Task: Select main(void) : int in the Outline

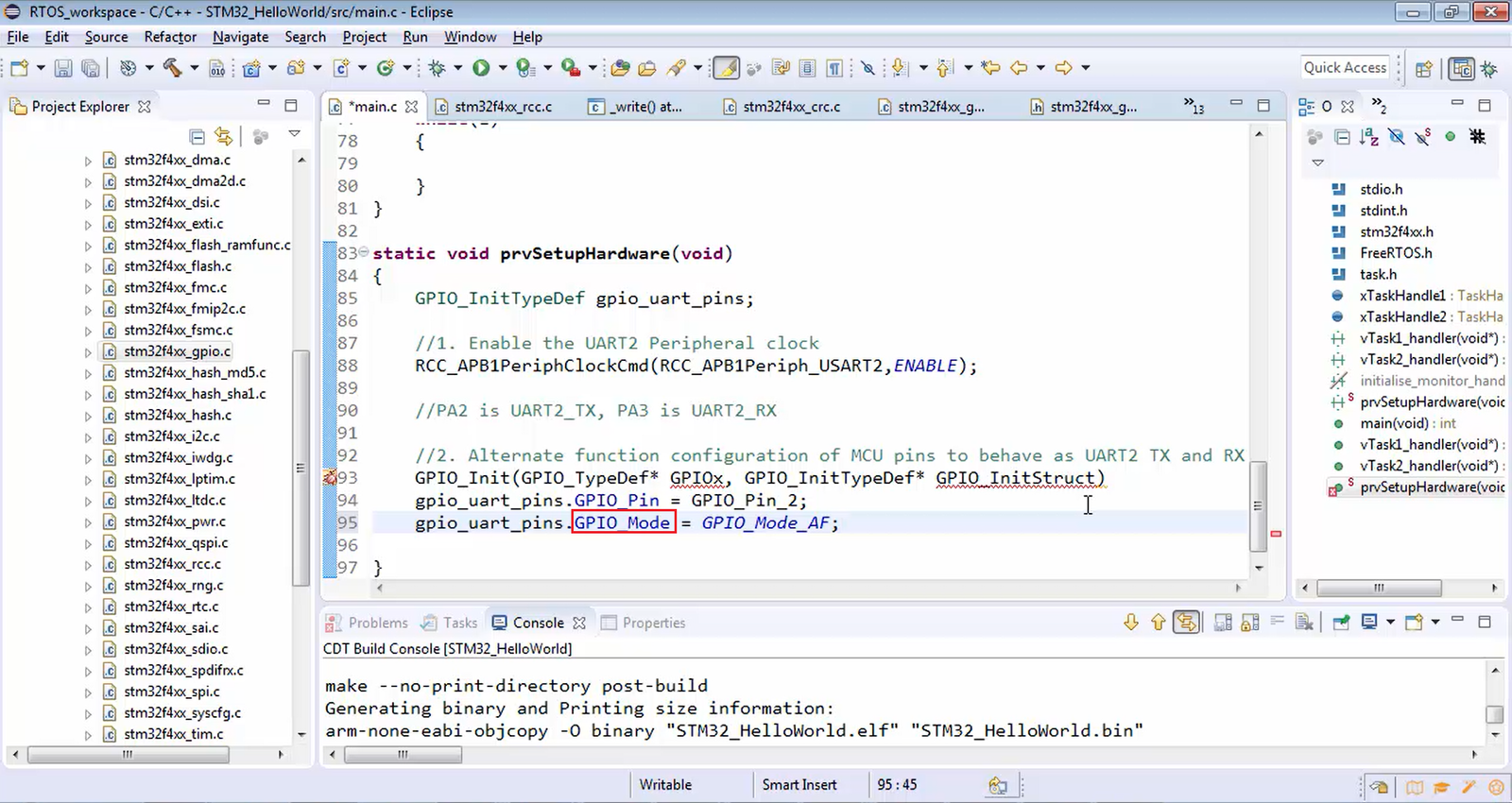Action: 1407,423
